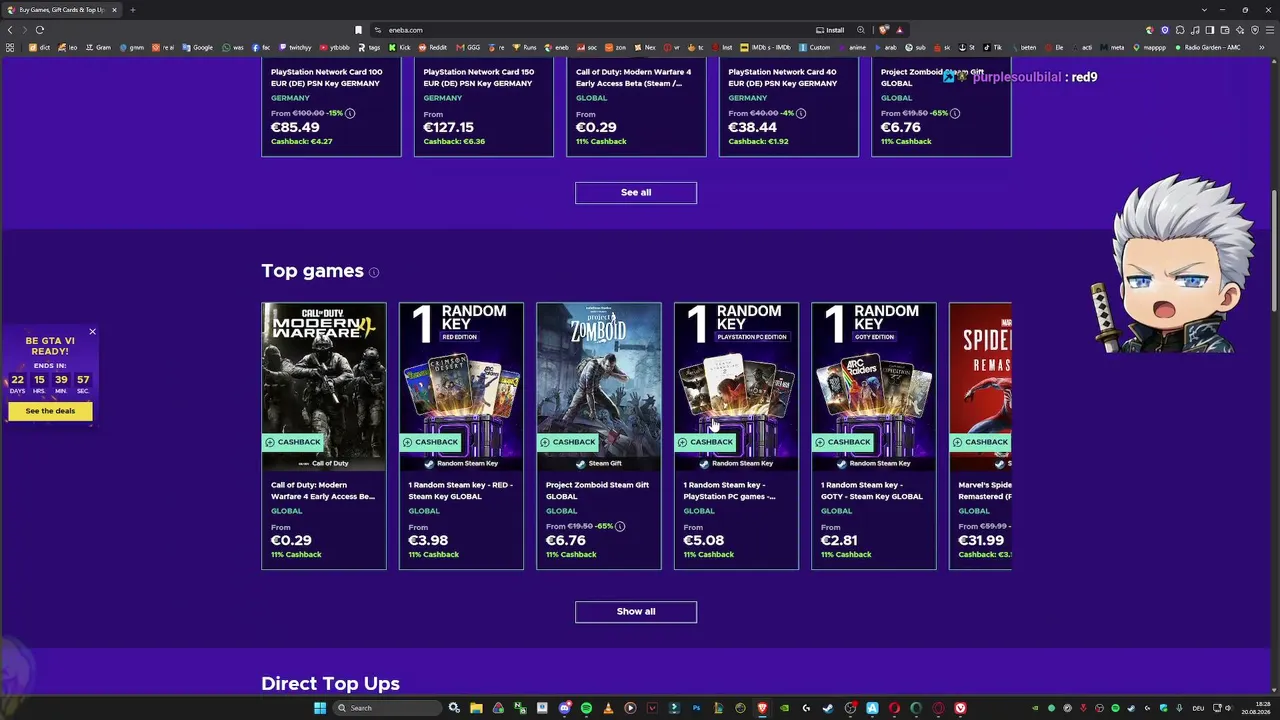Screen dimensions: 1280x720
Task: Click the €38.44 price text
Action: [x=753, y=128]
